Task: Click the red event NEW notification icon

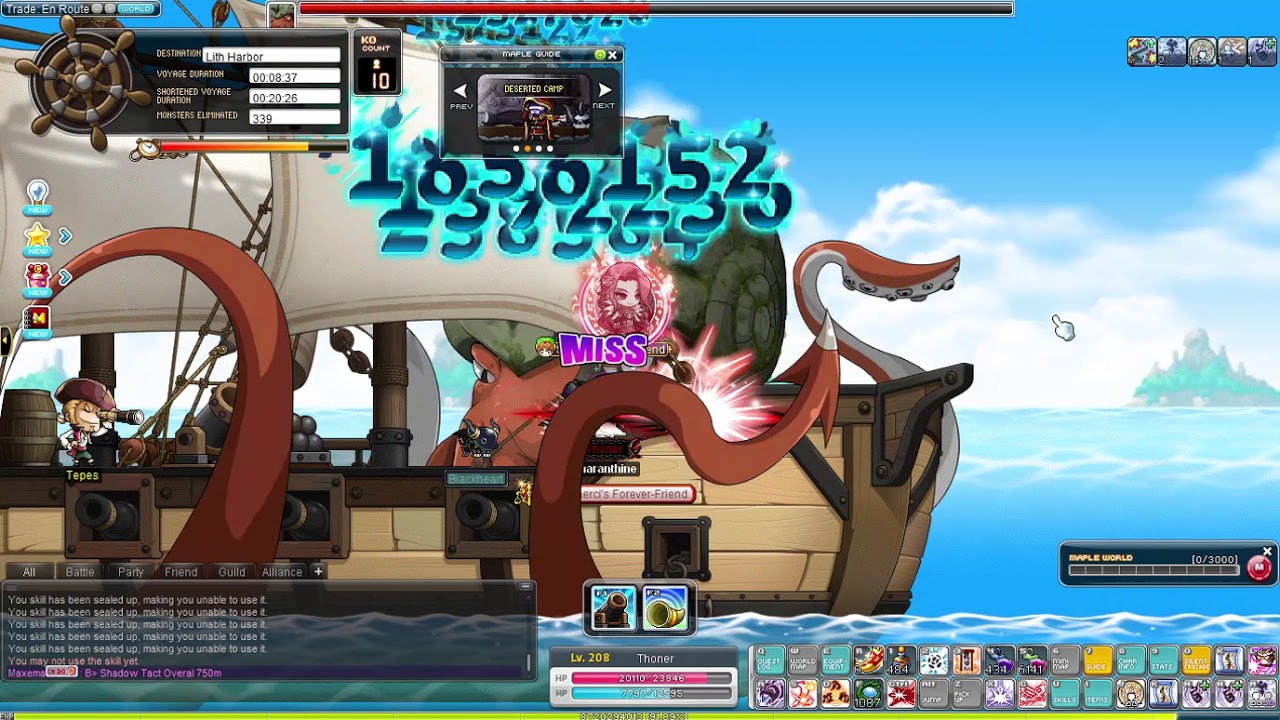Action: point(38,280)
